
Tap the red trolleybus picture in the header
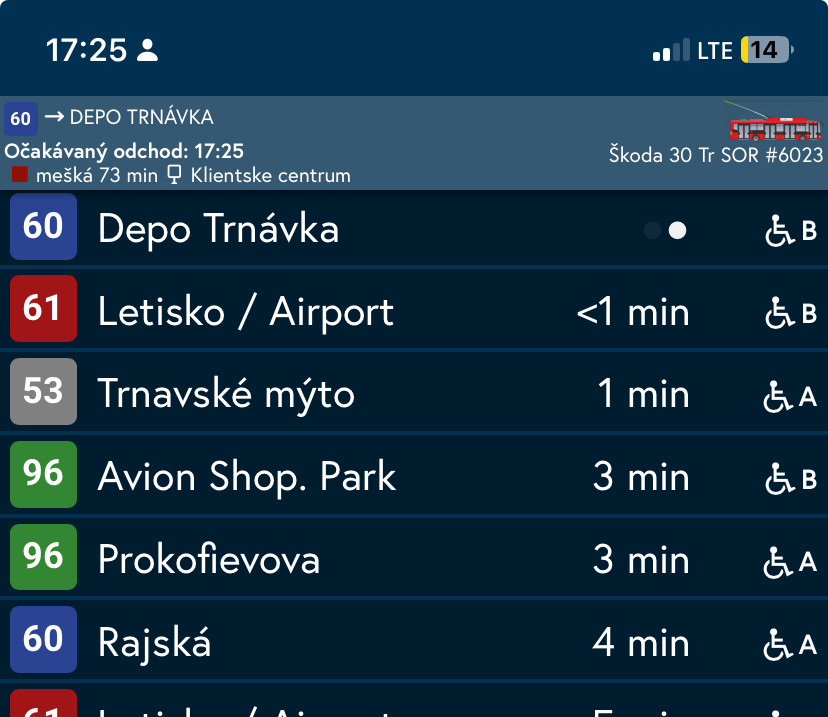[x=774, y=124]
